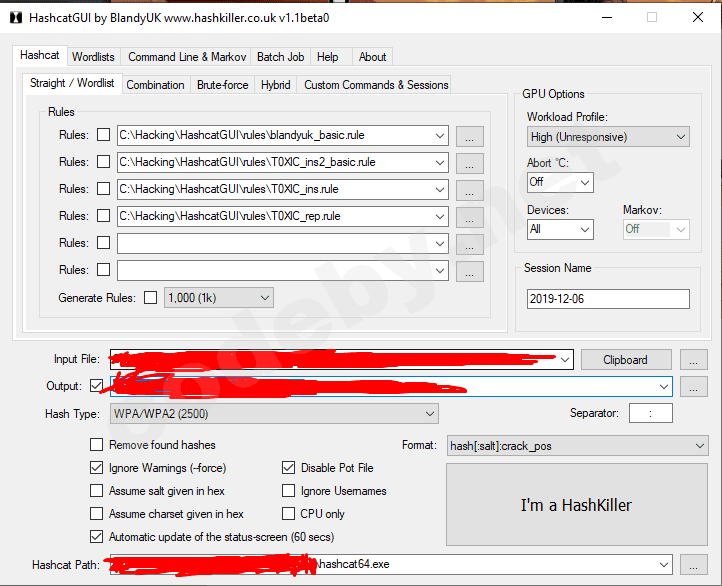Expand the fifth empty Rules dropdown
Image resolution: width=722 pixels, height=586 pixels.
(x=440, y=244)
